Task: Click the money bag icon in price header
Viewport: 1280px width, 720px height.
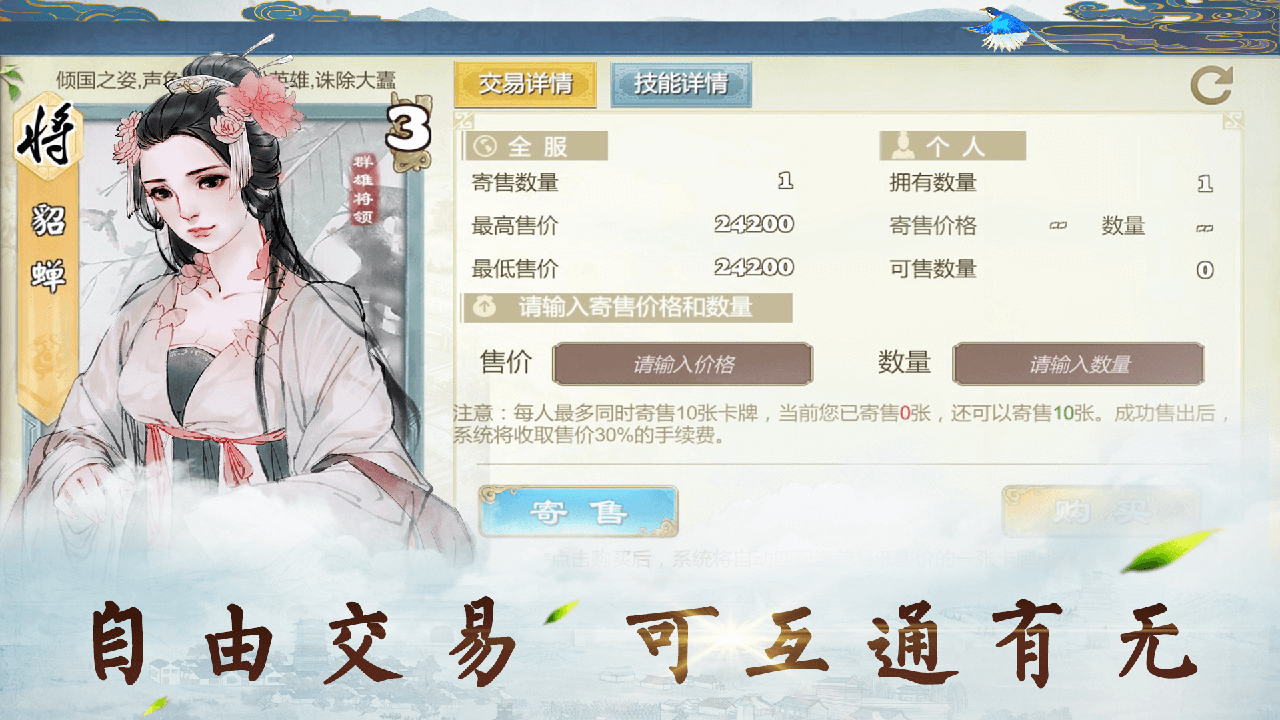Action: pyautogui.click(x=485, y=307)
